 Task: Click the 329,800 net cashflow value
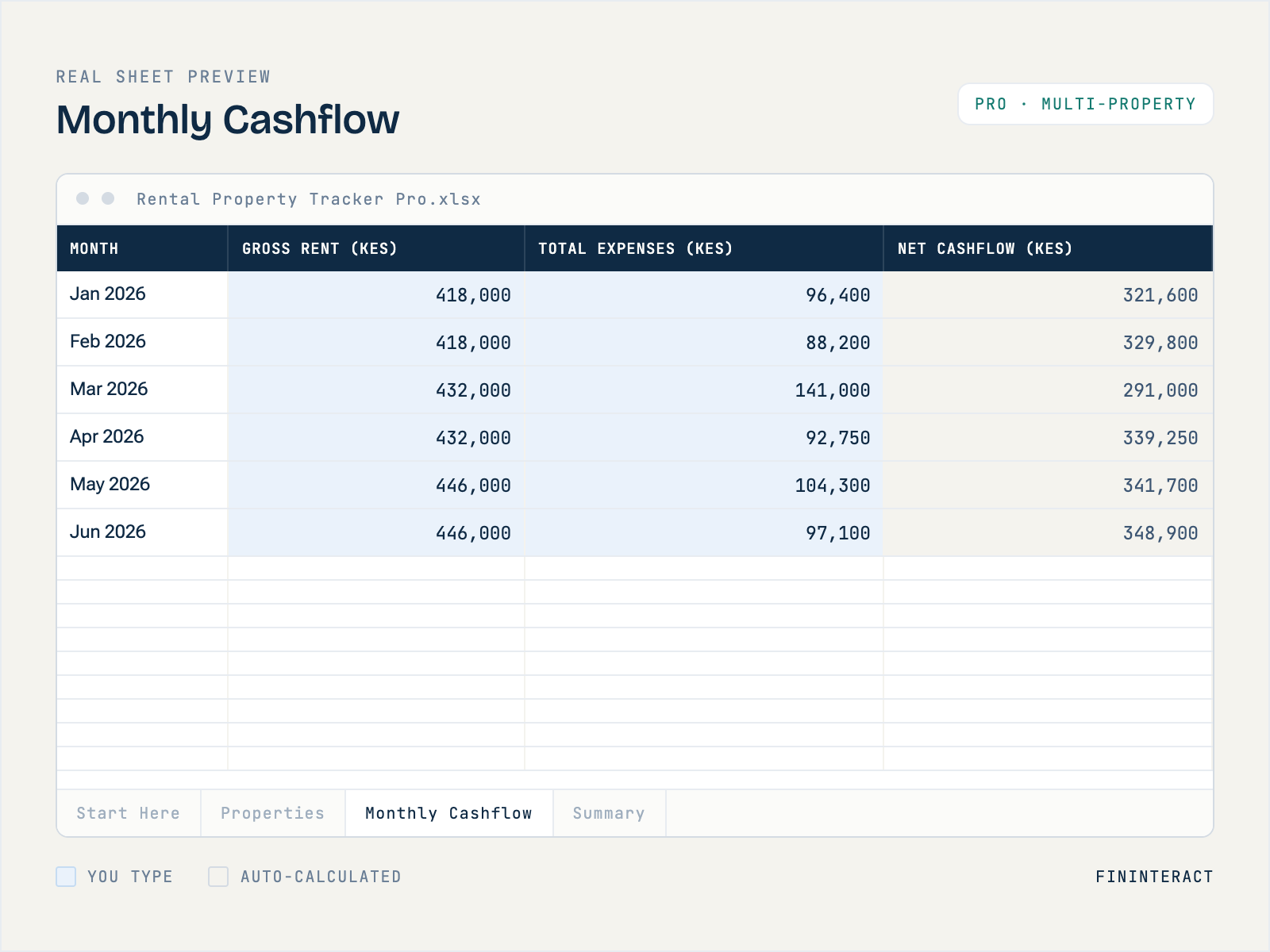[x=1160, y=343]
